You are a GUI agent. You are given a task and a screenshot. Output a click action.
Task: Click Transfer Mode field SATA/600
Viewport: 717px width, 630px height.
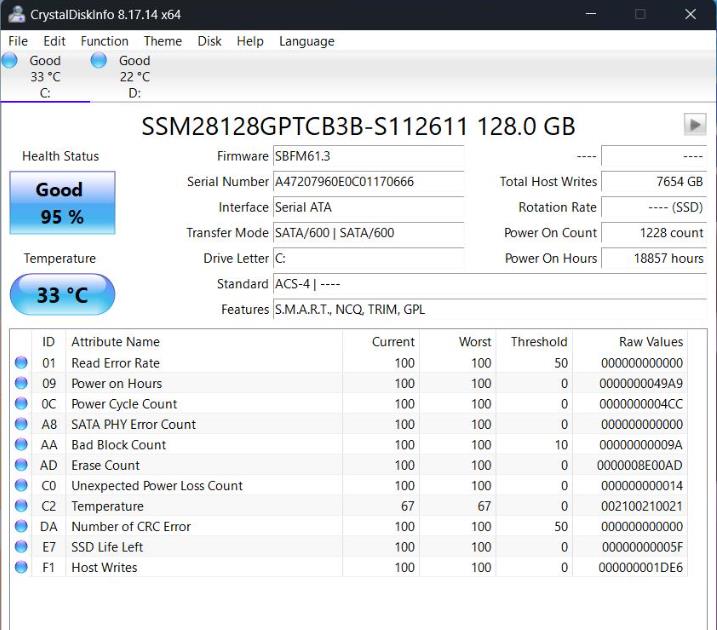click(369, 233)
